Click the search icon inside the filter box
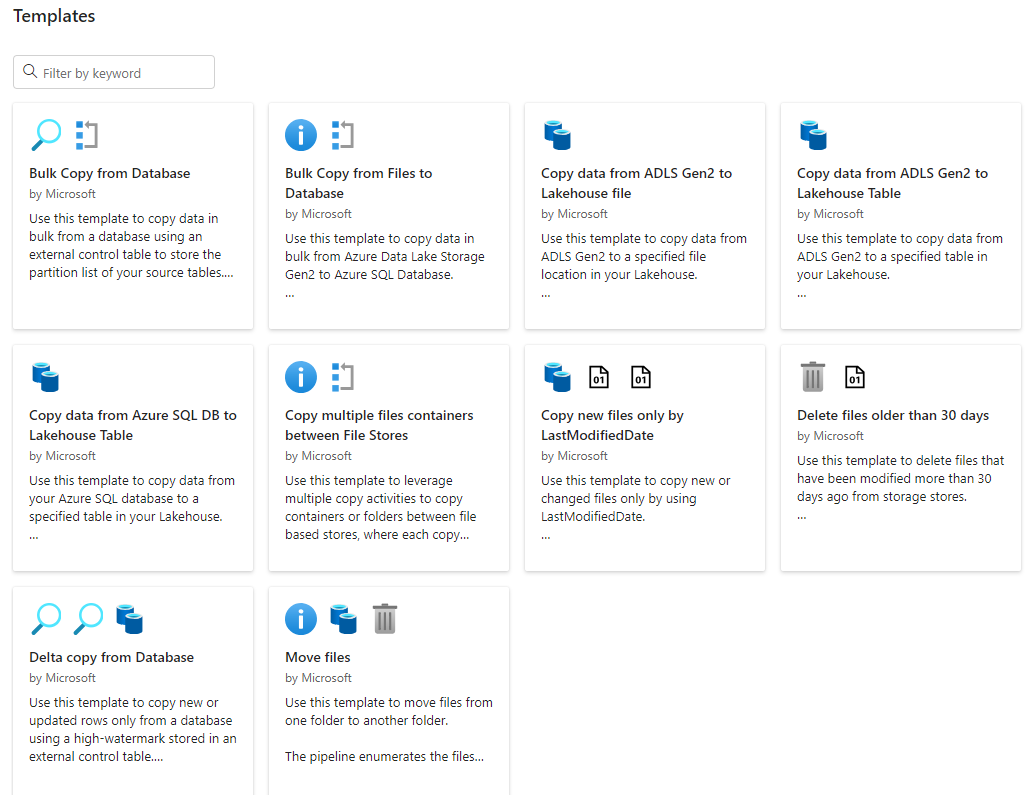1036x795 pixels. pos(29,71)
